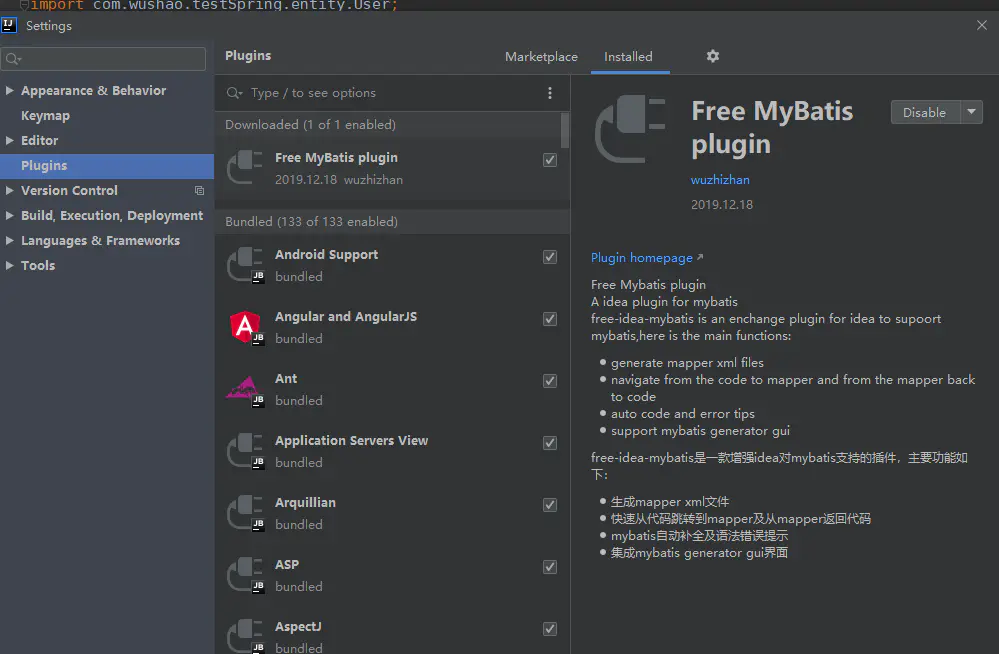Viewport: 999px width, 654px height.
Task: Expand the Editor settings node
Action: (x=10, y=140)
